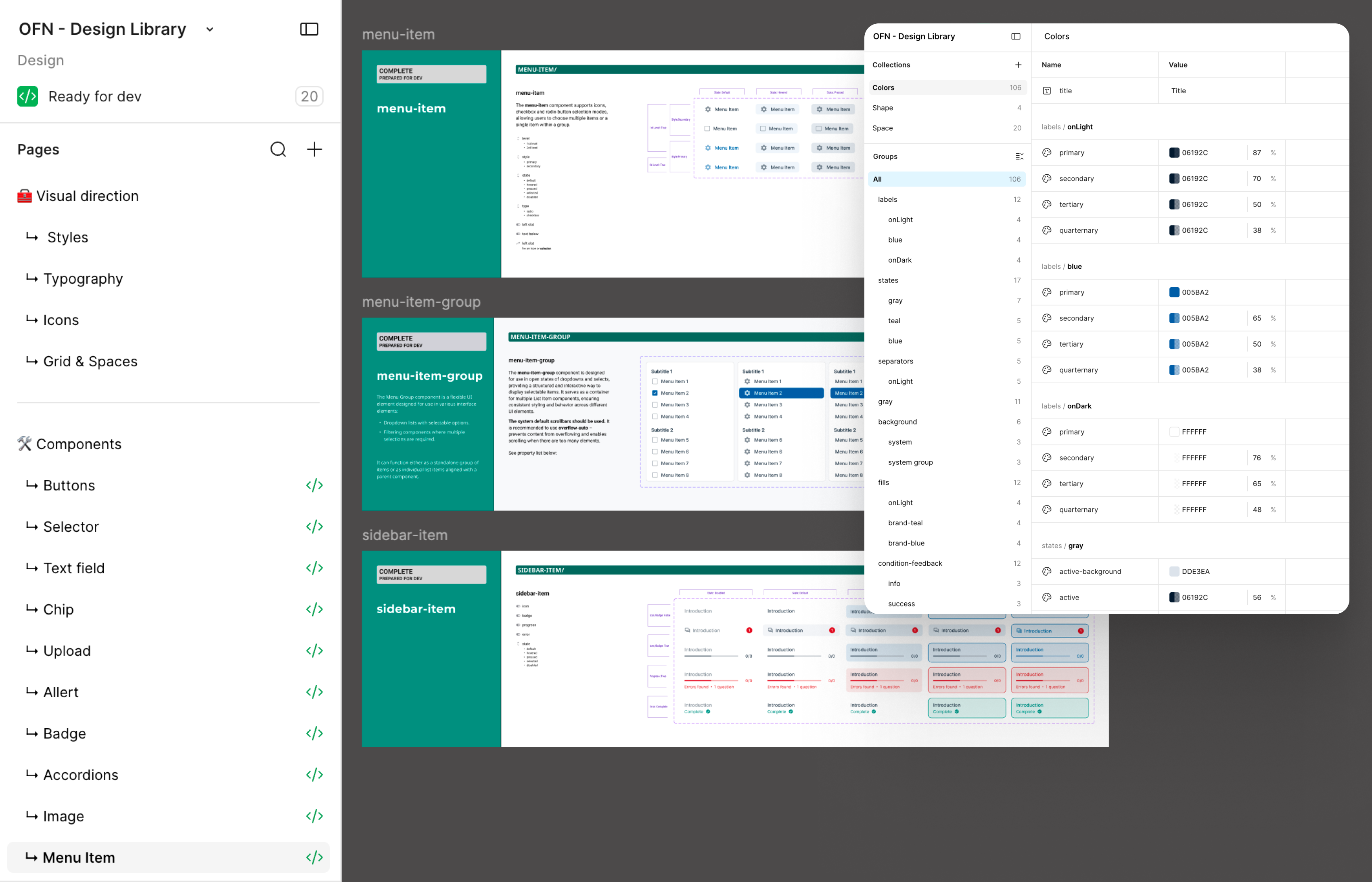Screen dimensions: 1372x882
Task: Check the Menu Item 5 checkbox
Action: coord(655,440)
